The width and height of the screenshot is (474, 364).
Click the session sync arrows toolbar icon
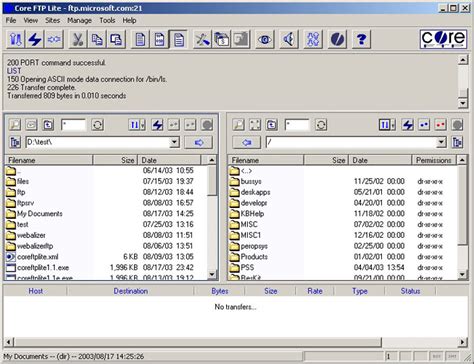coord(313,39)
